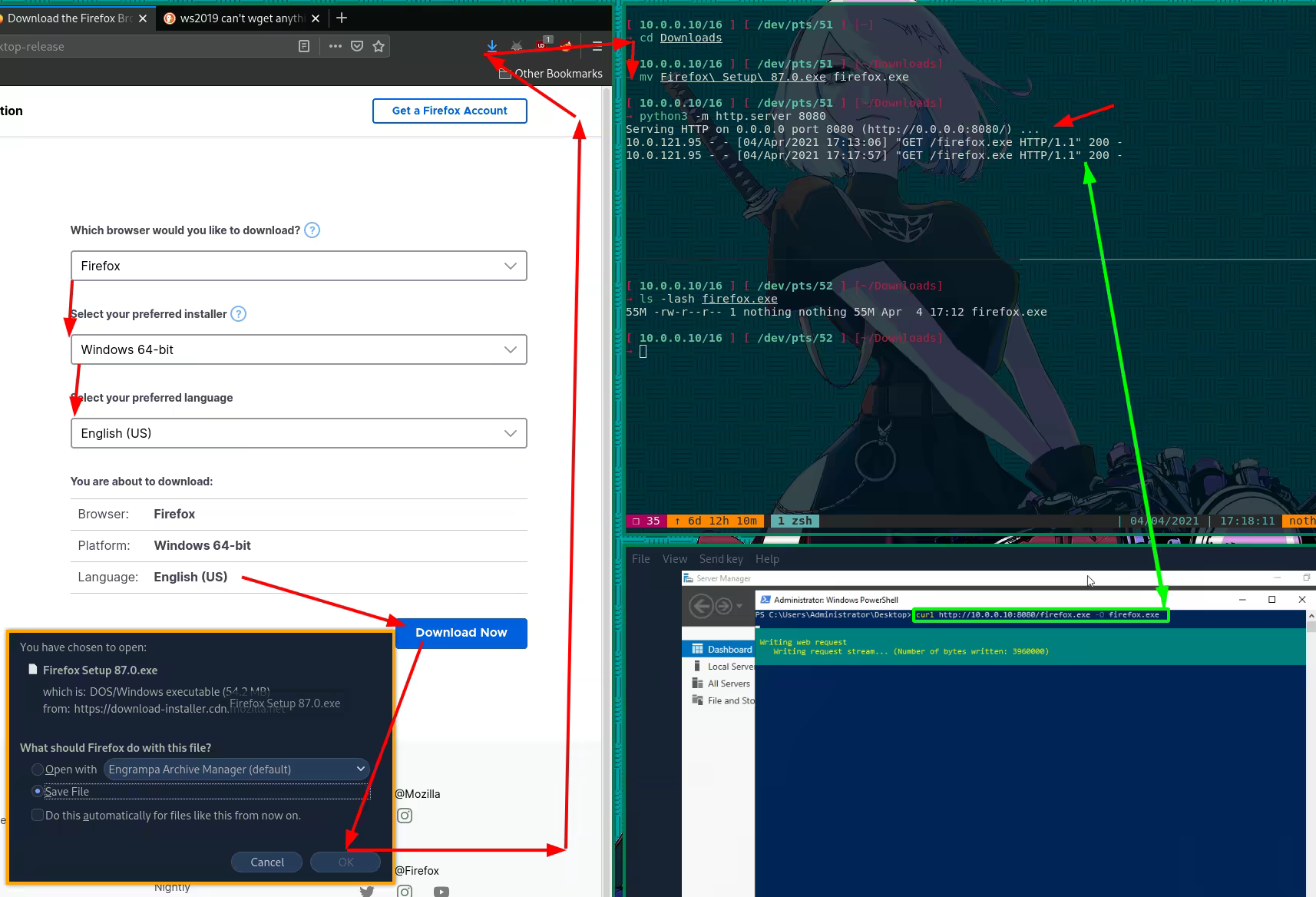This screenshot has width=1316, height=897.
Task: Expand the English (US) language dropdown
Action: (299, 433)
